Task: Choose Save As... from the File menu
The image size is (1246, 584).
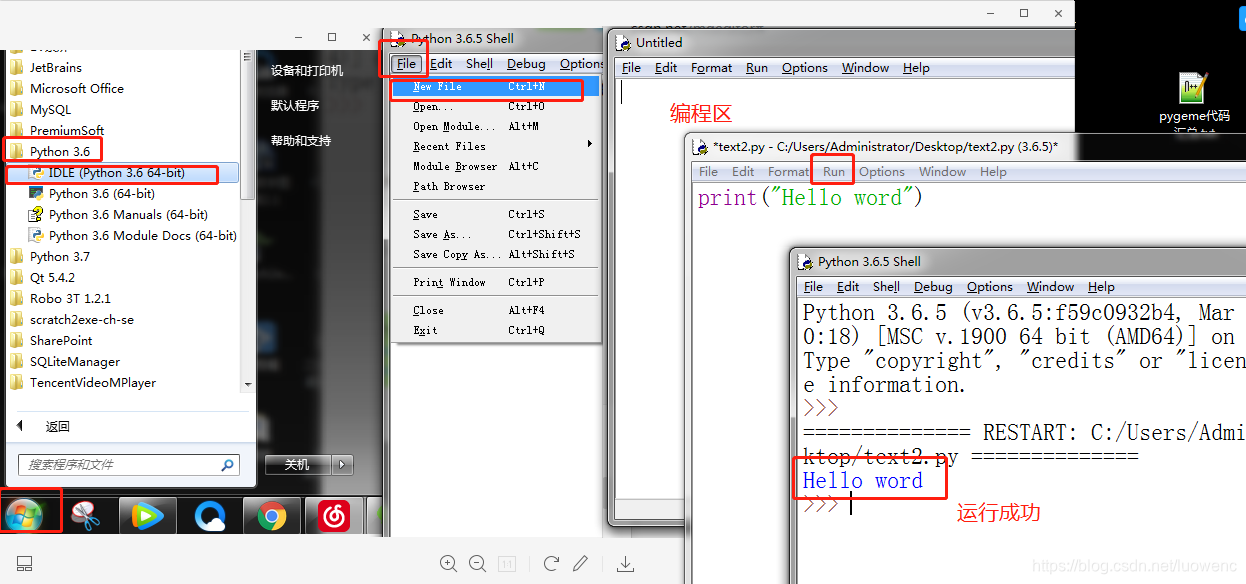Action: [496, 234]
